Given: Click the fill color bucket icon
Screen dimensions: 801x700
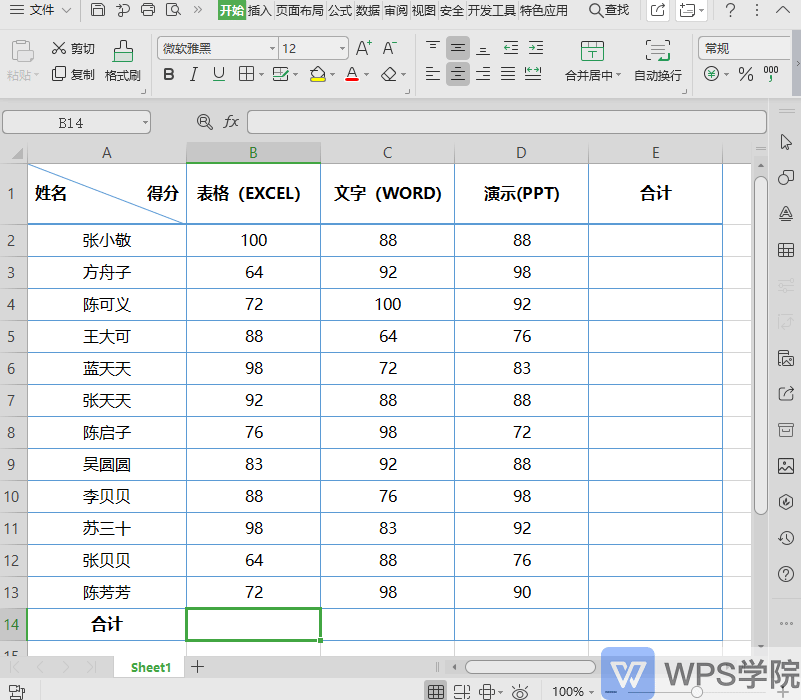Looking at the screenshot, I should click(318, 74).
